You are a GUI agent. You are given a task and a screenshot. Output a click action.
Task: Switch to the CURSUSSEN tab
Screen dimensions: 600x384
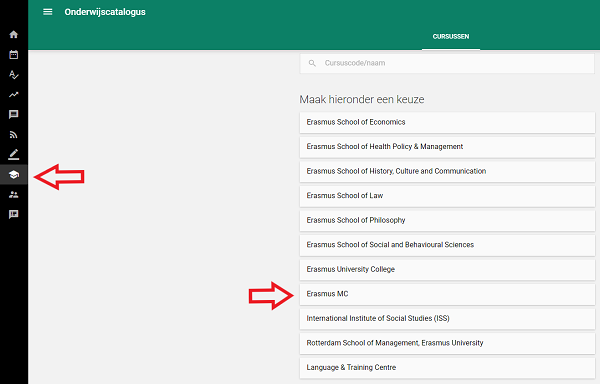click(451, 37)
